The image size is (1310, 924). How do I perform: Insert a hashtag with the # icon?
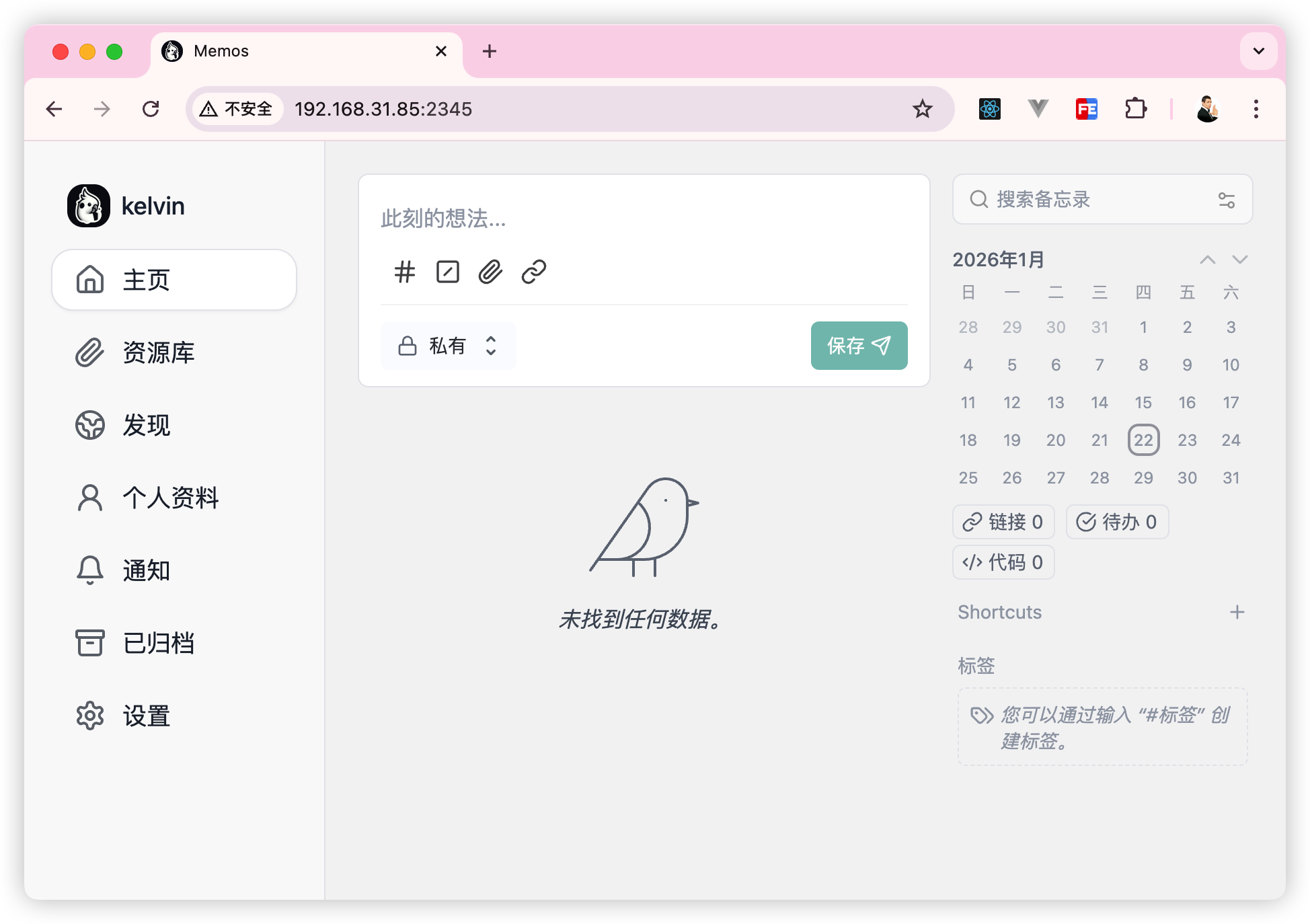(x=405, y=272)
